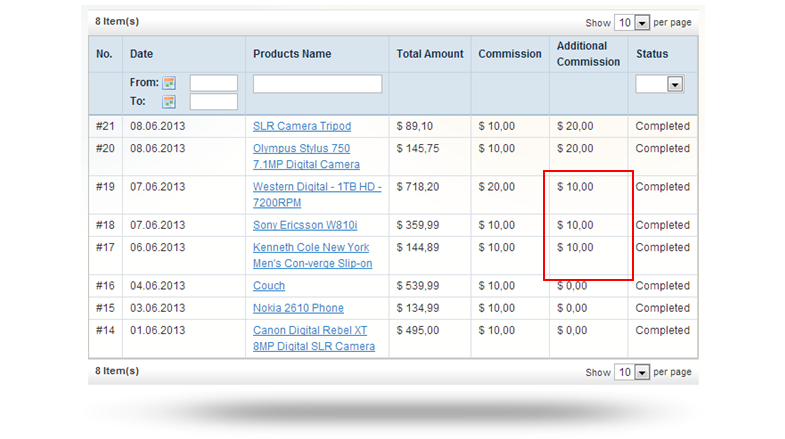
Task: Open Kenneth Cole New York Slip-on link
Action: tap(312, 255)
